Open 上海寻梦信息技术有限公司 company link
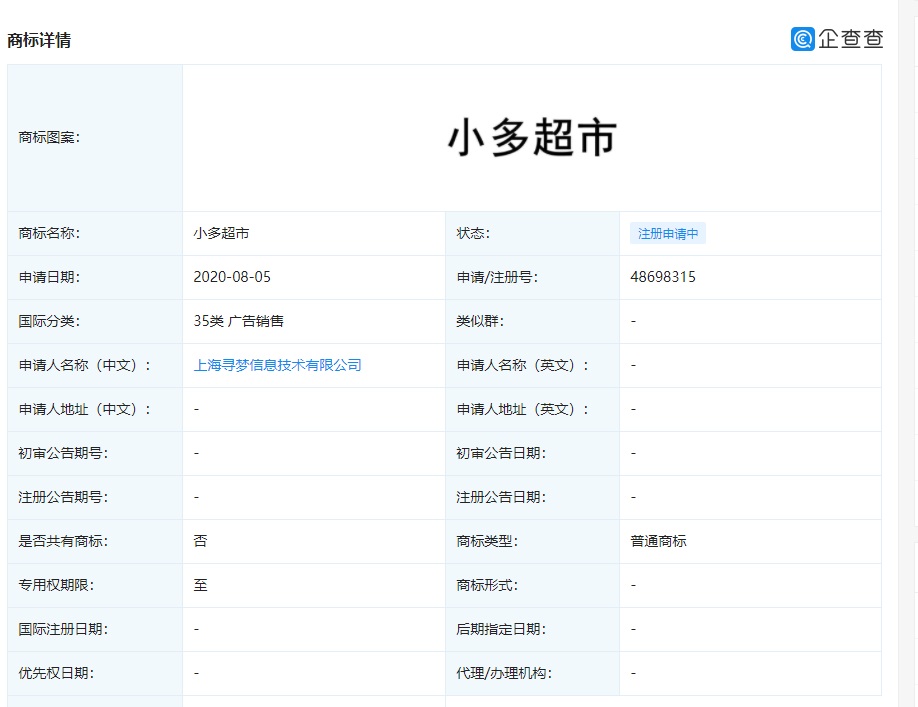Image resolution: width=918 pixels, height=707 pixels. pos(278,365)
